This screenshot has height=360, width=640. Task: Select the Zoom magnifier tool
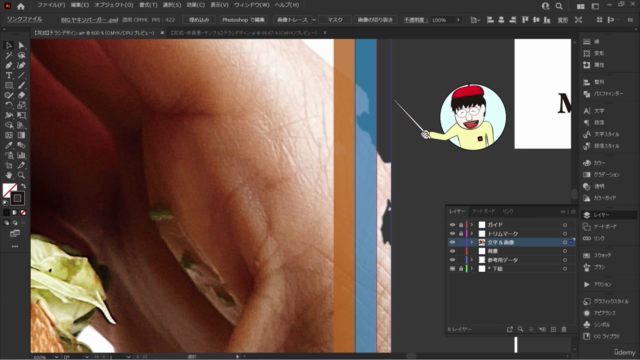[21, 175]
